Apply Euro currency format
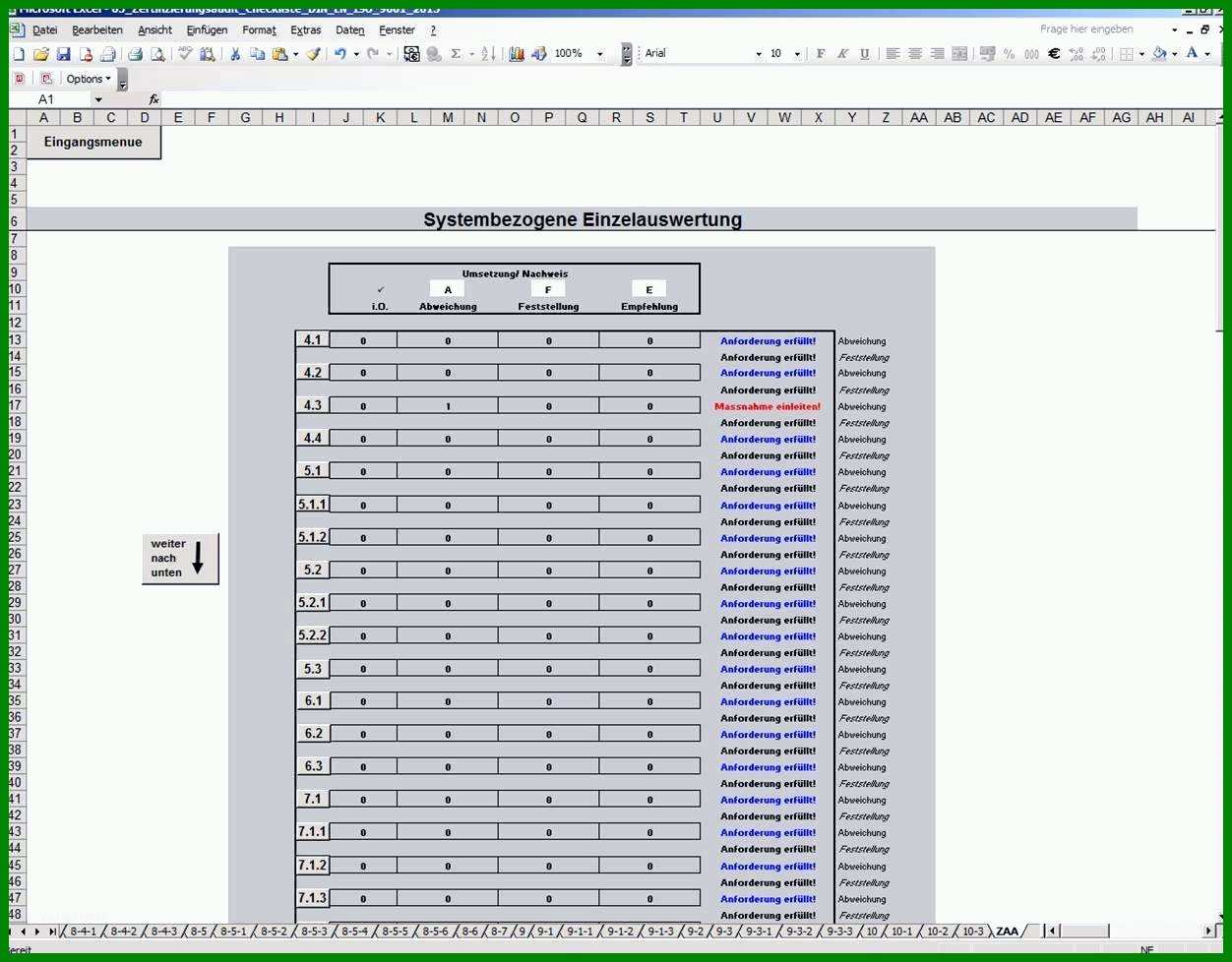1232x962 pixels. click(x=1054, y=54)
